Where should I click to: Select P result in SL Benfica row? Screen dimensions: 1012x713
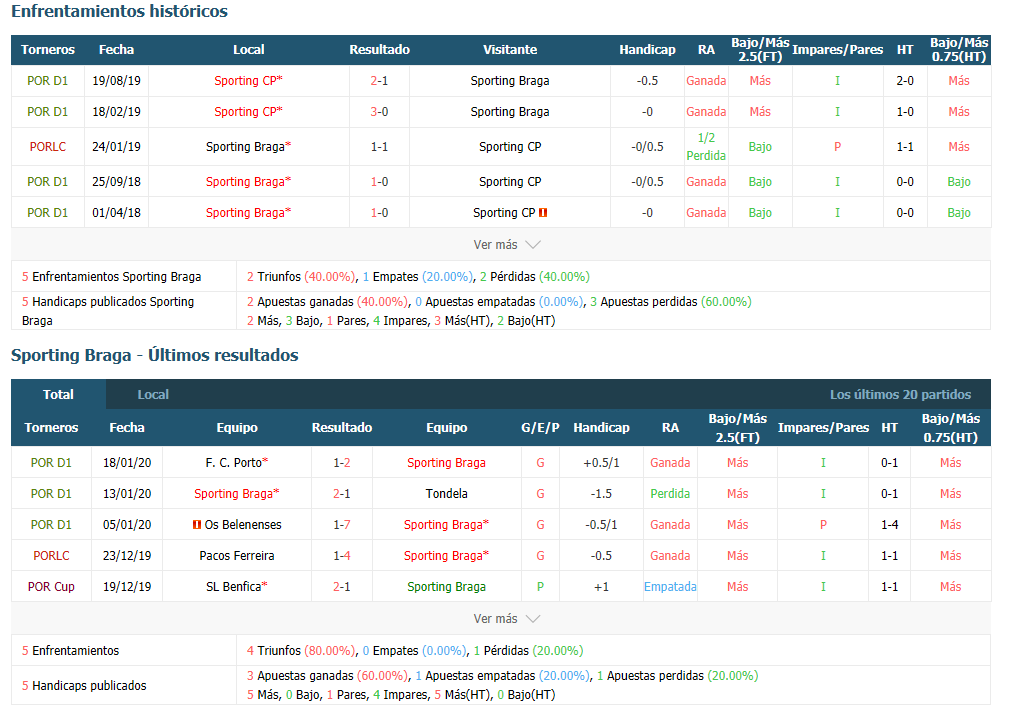click(x=540, y=587)
